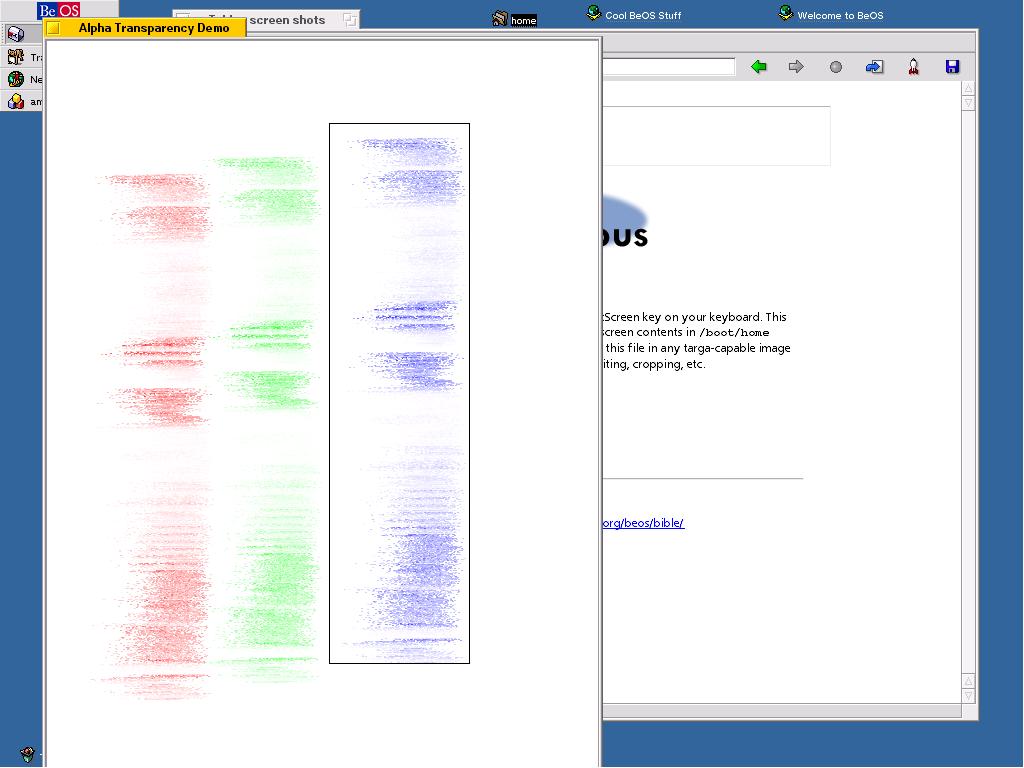This screenshot has height=768, width=1024.
Task: Click the rocket icon in browser toolbar
Action: click(x=913, y=67)
